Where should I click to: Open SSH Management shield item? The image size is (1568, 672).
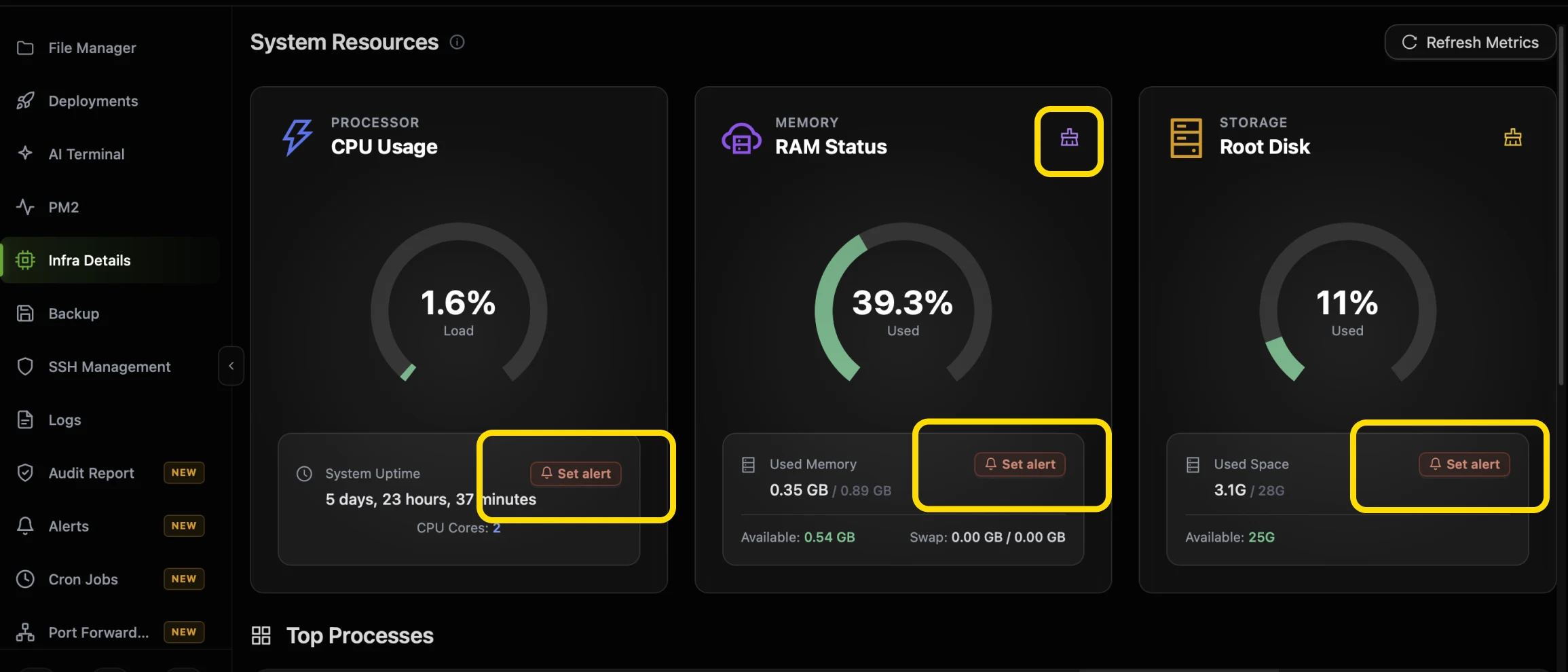(x=111, y=367)
